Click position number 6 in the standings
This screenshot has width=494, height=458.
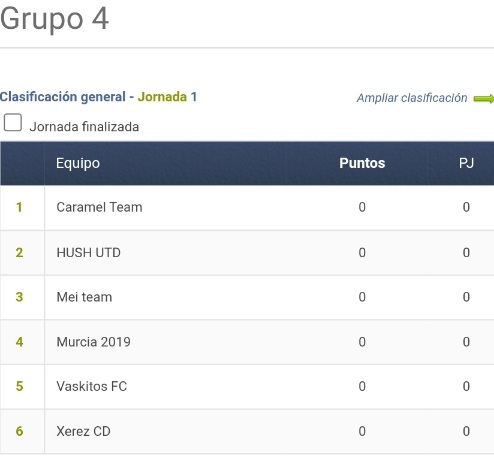tap(19, 431)
